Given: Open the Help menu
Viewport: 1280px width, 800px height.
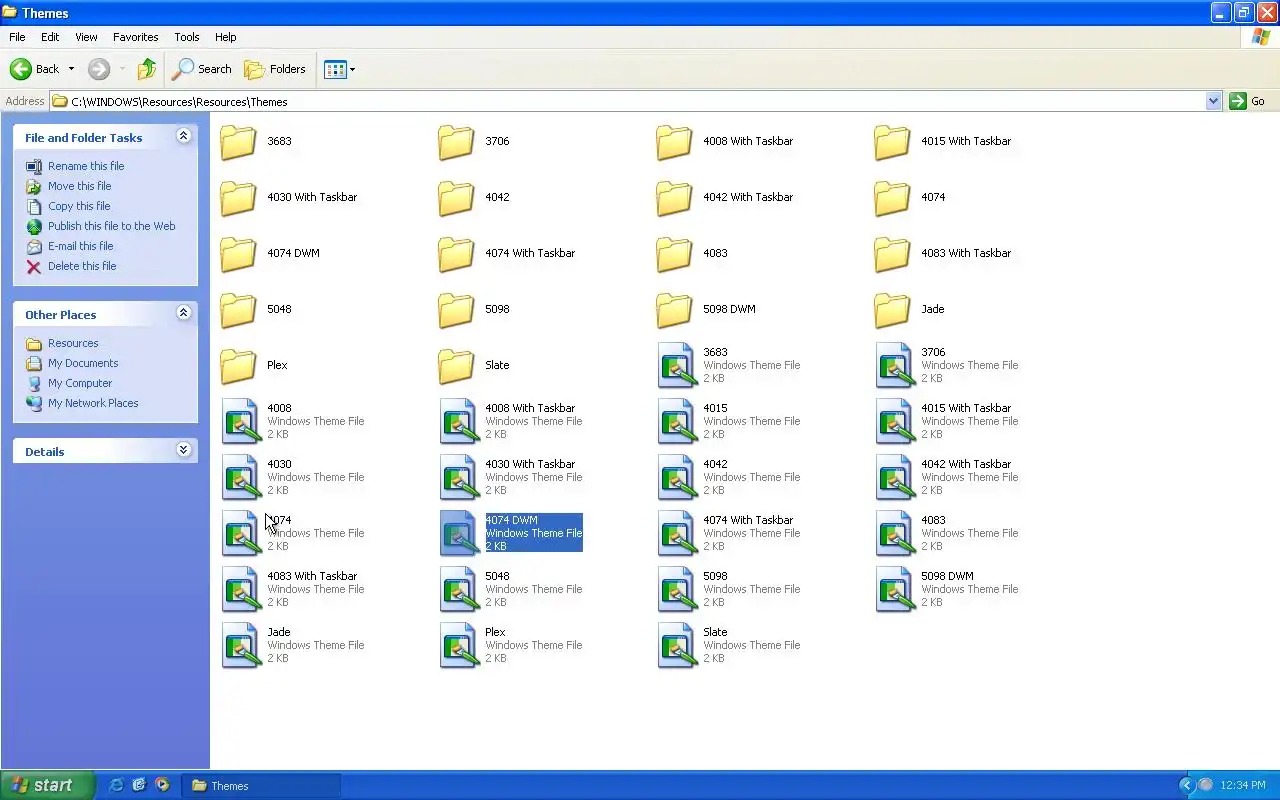Looking at the screenshot, I should pyautogui.click(x=226, y=37).
